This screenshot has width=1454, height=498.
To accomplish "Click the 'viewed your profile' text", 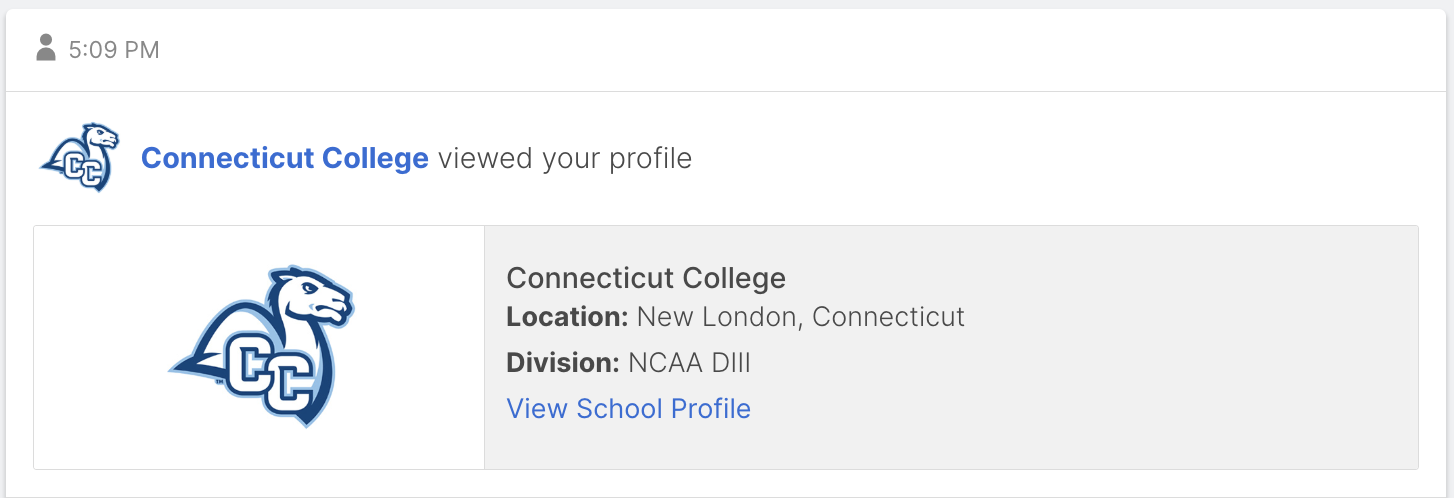I will (565, 158).
